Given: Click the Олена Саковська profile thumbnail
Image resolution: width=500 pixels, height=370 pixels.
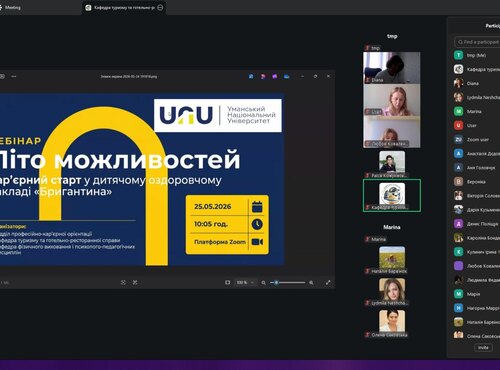Looking at the screenshot, I should (392, 321).
